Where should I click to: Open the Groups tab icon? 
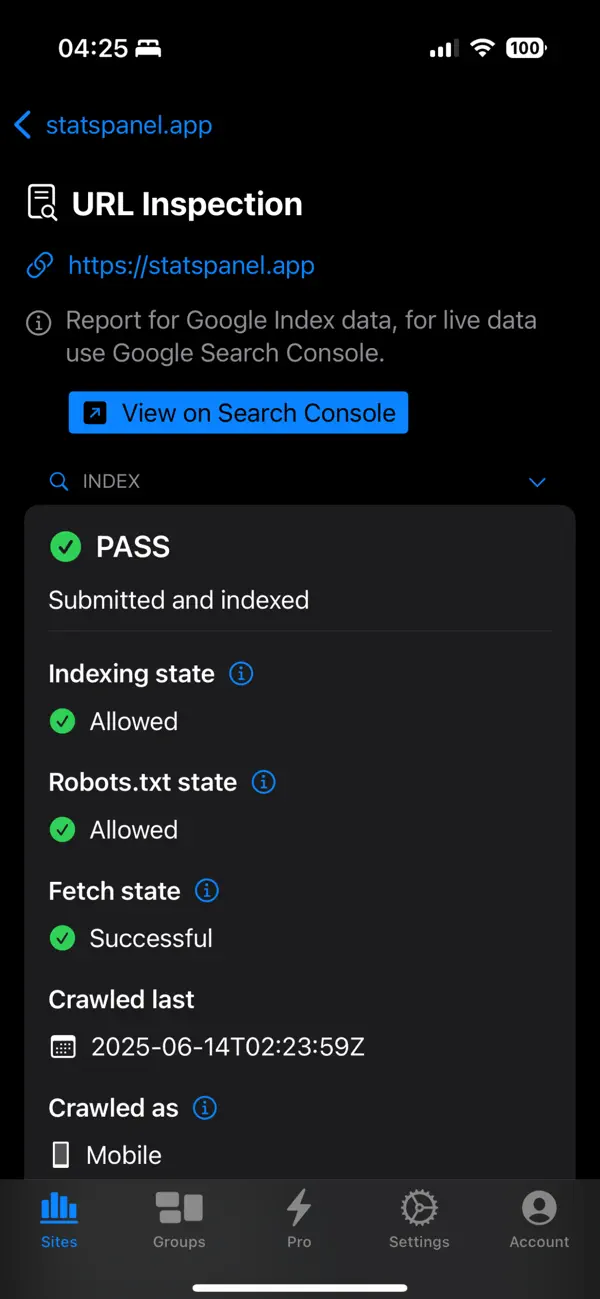pos(178,1209)
